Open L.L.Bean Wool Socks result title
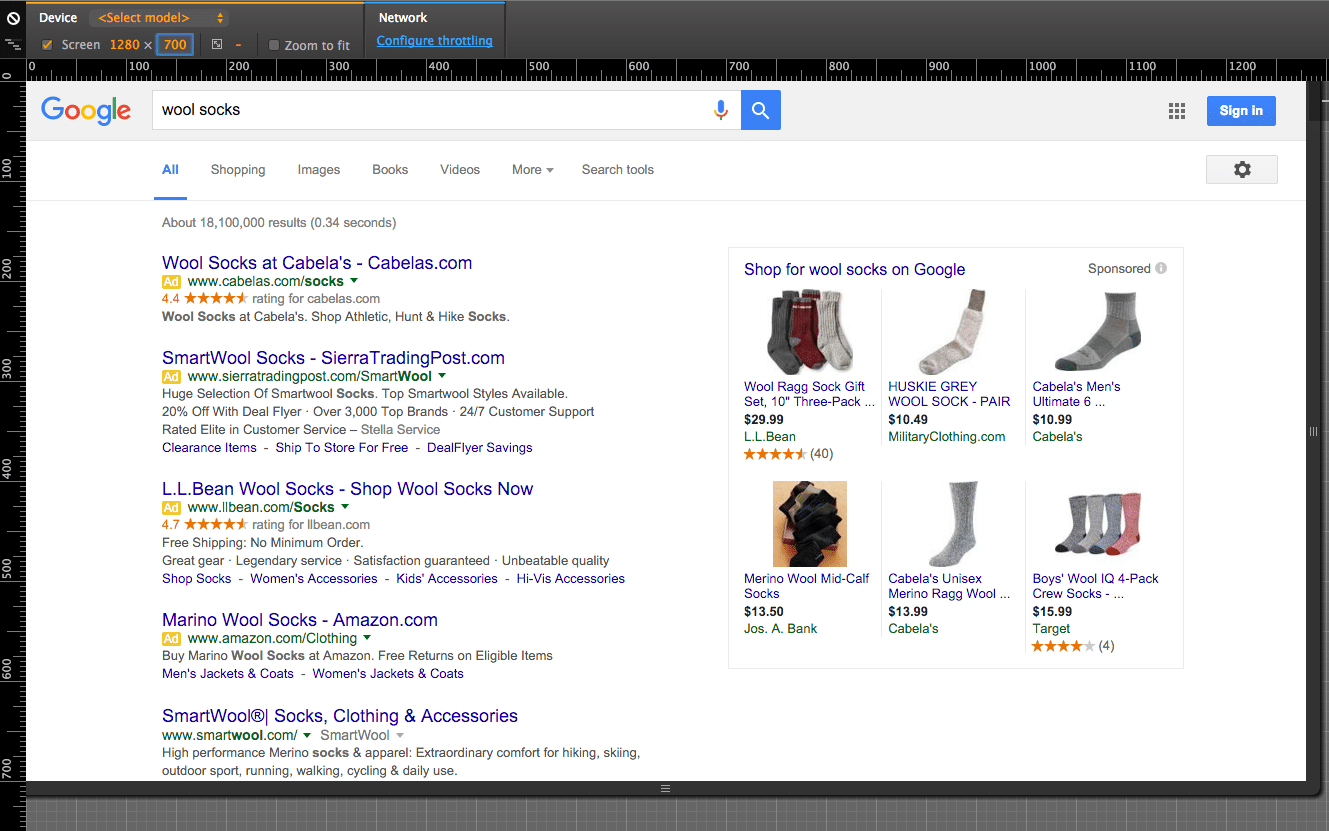The height and width of the screenshot is (831, 1329). (347, 489)
